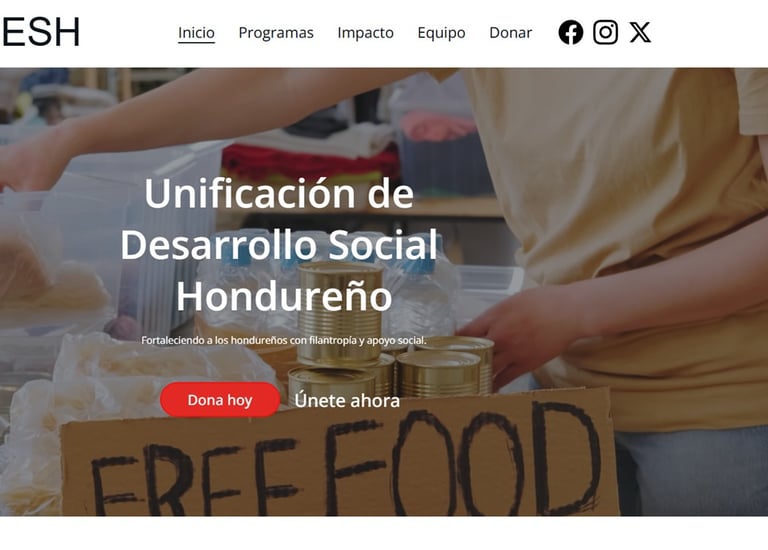The width and height of the screenshot is (768, 550).
Task: Choose Donar in the top navigation
Action: 510,33
